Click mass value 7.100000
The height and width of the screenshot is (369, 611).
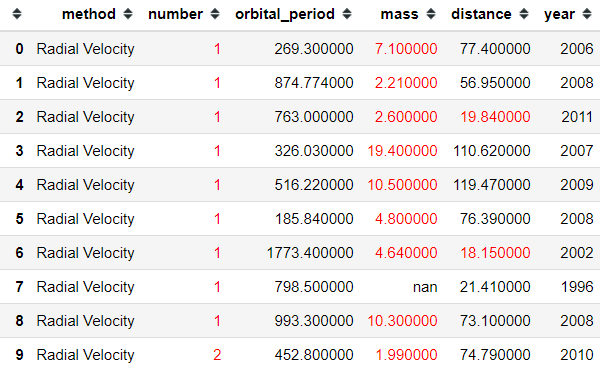click(x=406, y=49)
